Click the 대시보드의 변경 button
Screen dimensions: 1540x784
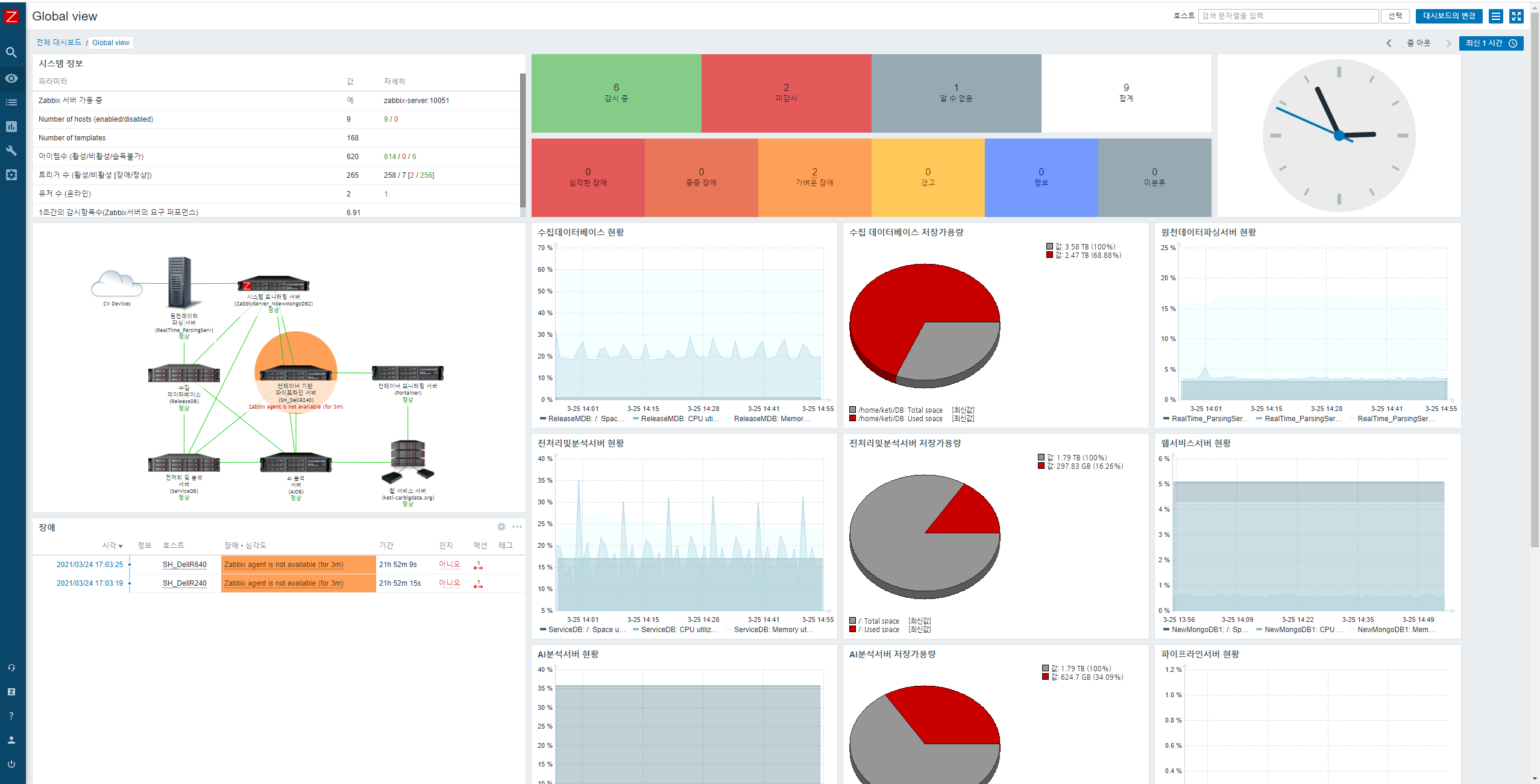coord(1448,16)
